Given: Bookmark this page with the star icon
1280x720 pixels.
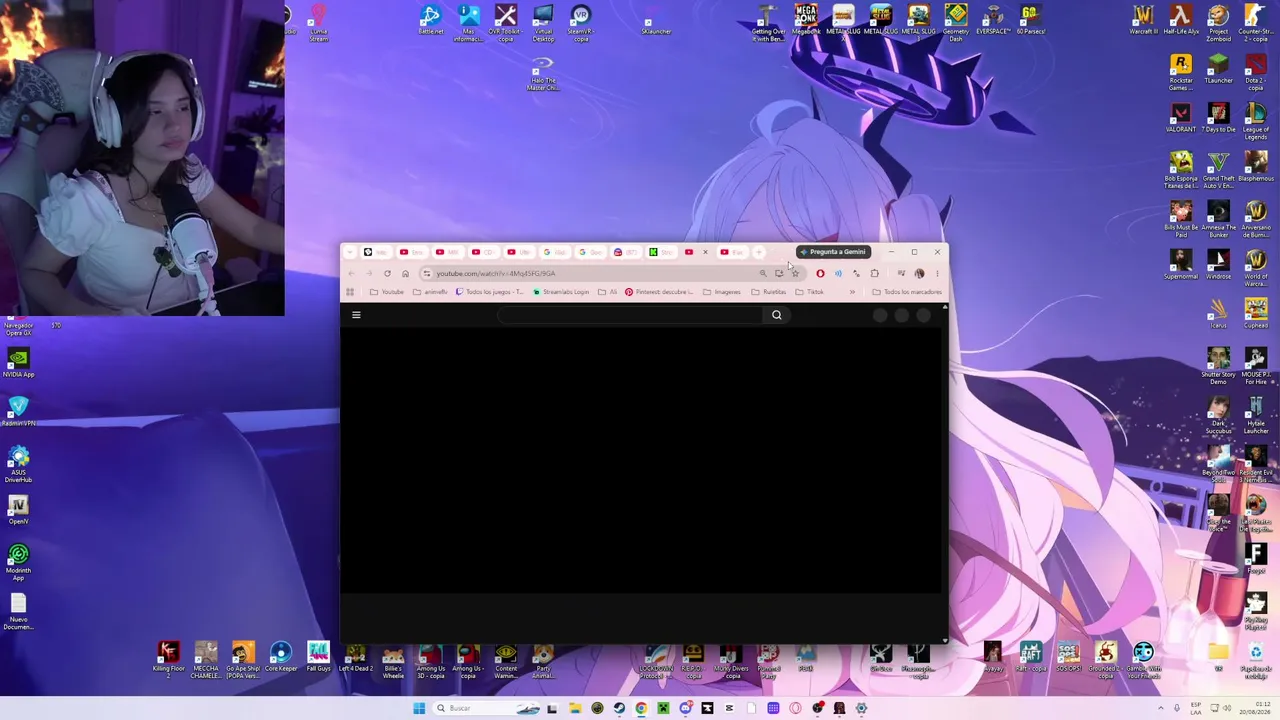Looking at the screenshot, I should click(795, 273).
